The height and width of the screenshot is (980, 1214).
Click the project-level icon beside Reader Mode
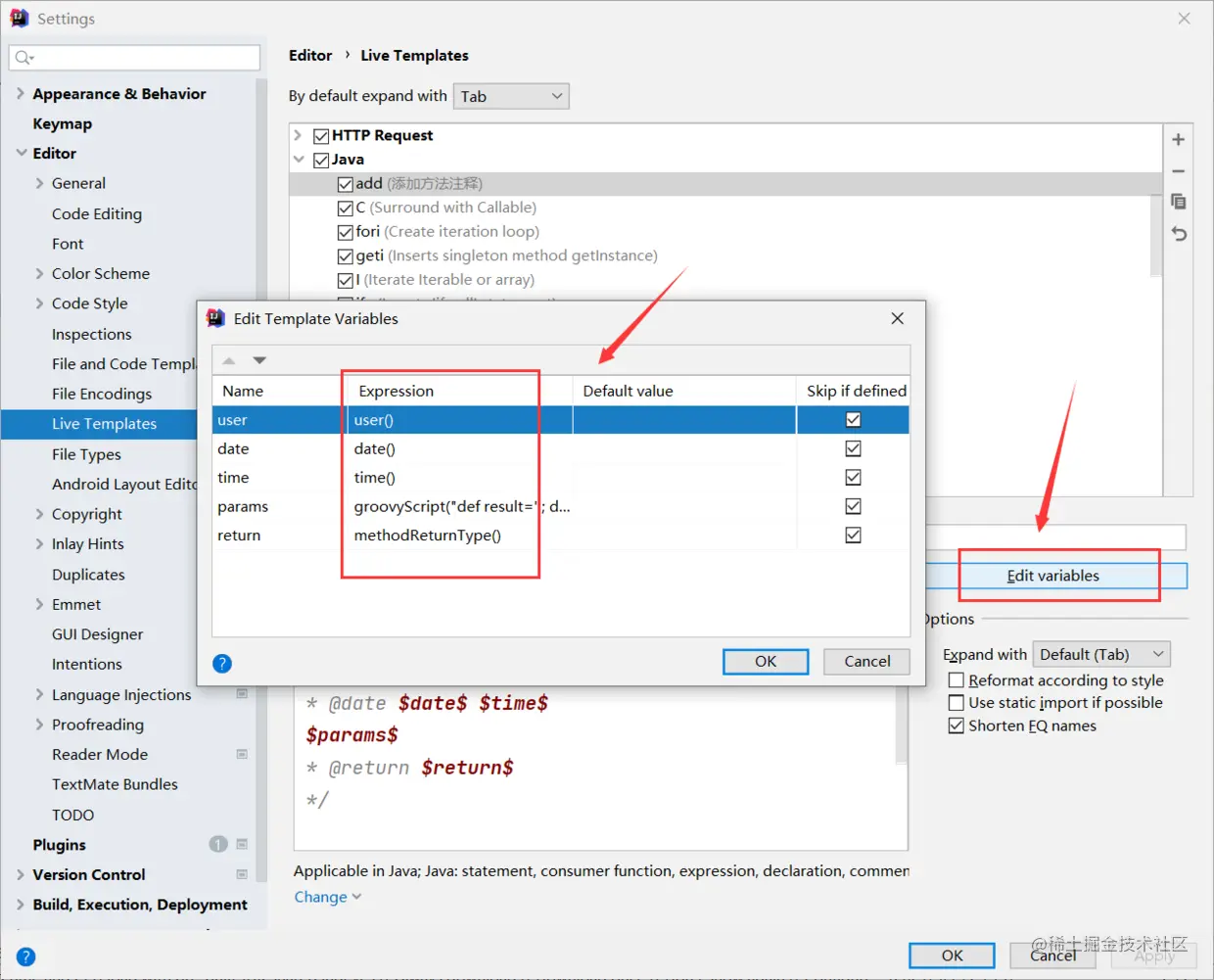tap(242, 755)
